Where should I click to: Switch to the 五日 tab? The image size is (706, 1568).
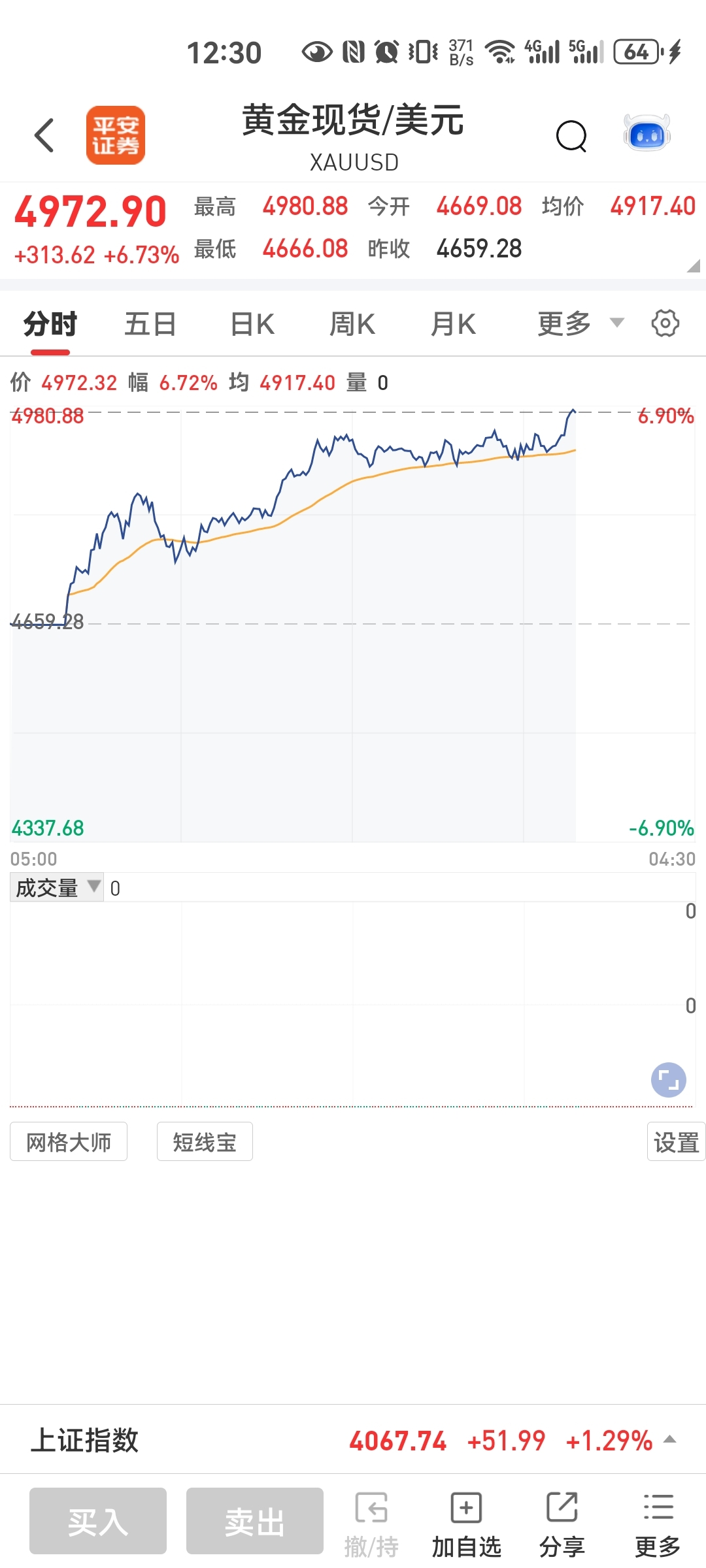150,324
